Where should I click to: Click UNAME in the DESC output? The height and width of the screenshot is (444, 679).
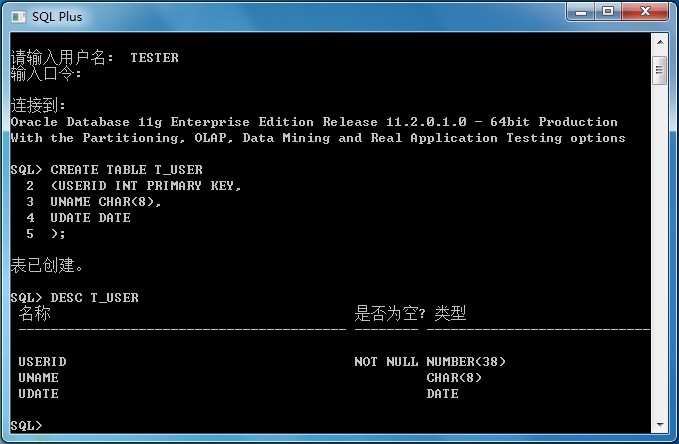point(39,378)
